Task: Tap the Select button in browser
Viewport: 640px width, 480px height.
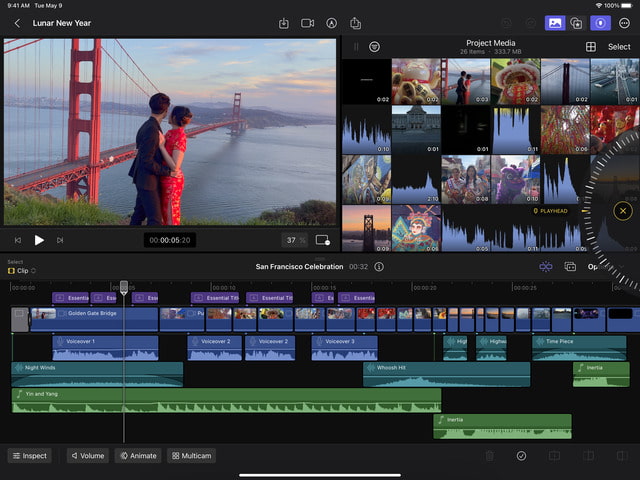Action: click(619, 47)
